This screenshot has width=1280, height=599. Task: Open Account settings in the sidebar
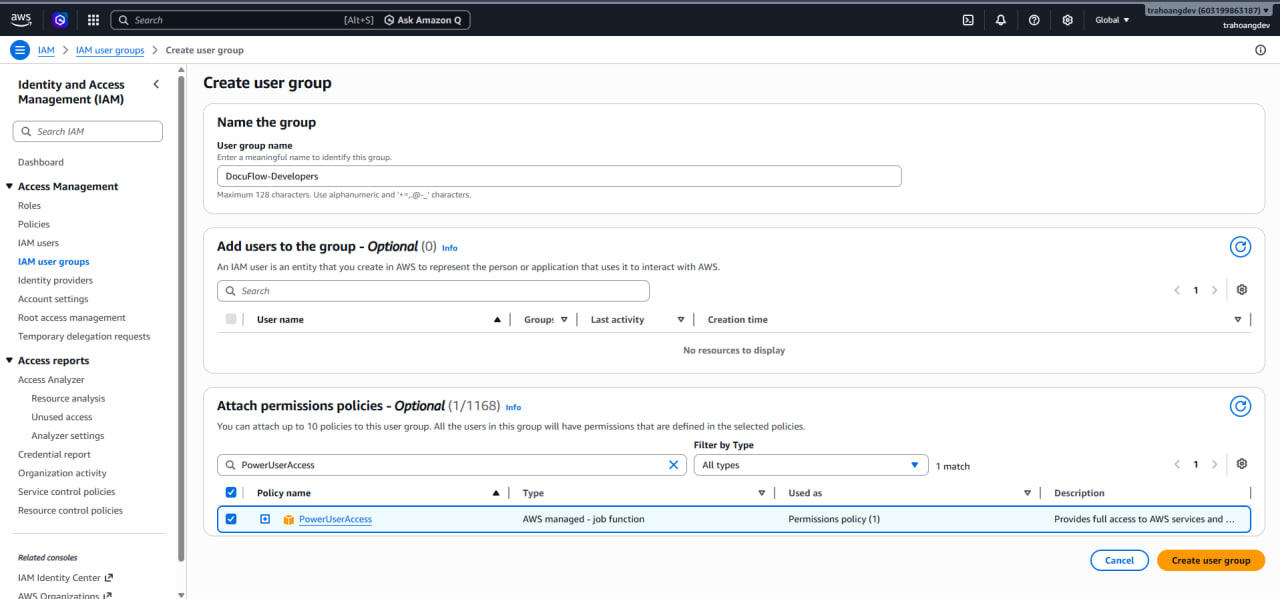(53, 299)
